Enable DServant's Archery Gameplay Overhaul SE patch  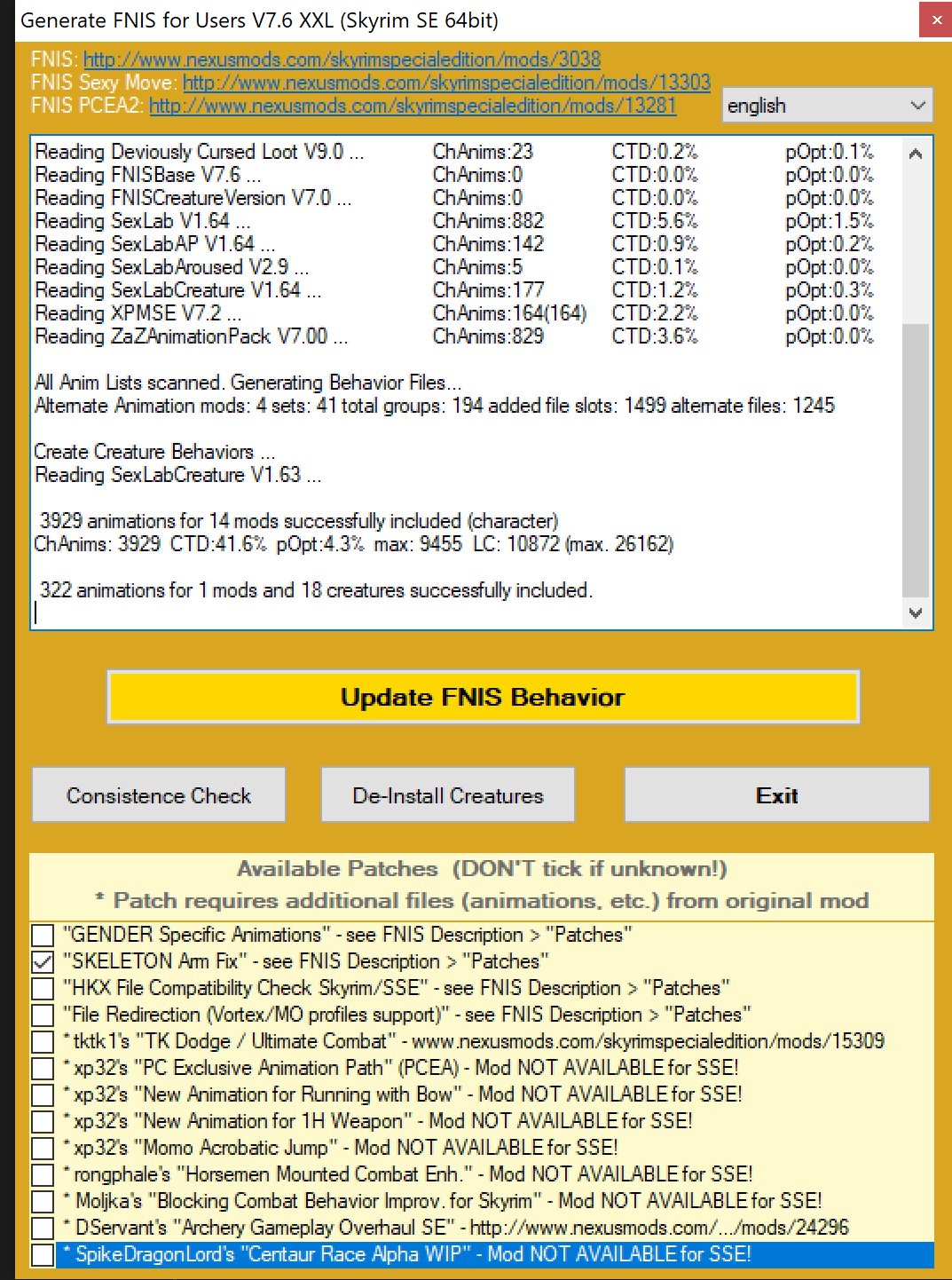pos(41,1227)
